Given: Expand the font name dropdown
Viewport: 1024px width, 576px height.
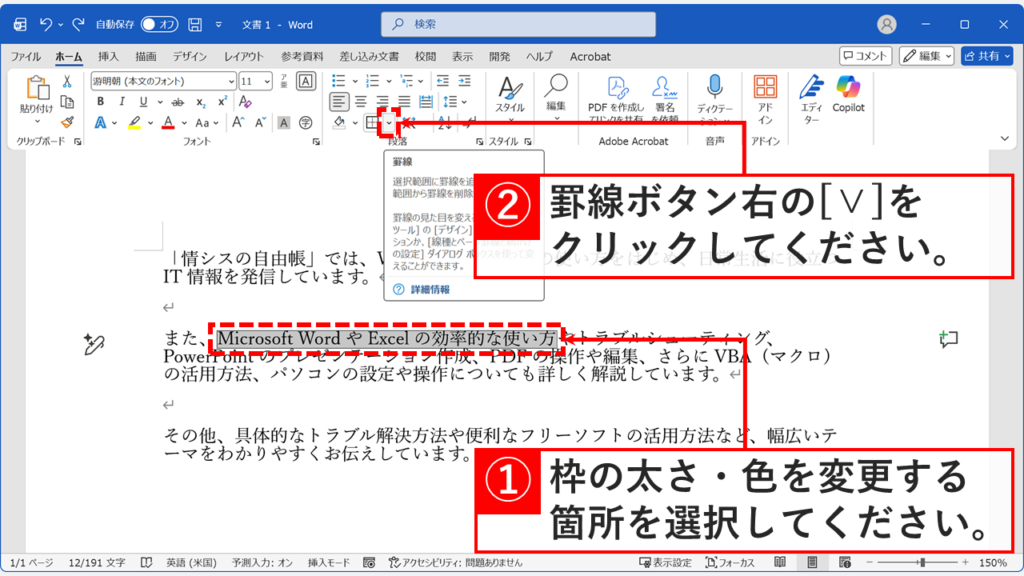Looking at the screenshot, I should coord(232,82).
